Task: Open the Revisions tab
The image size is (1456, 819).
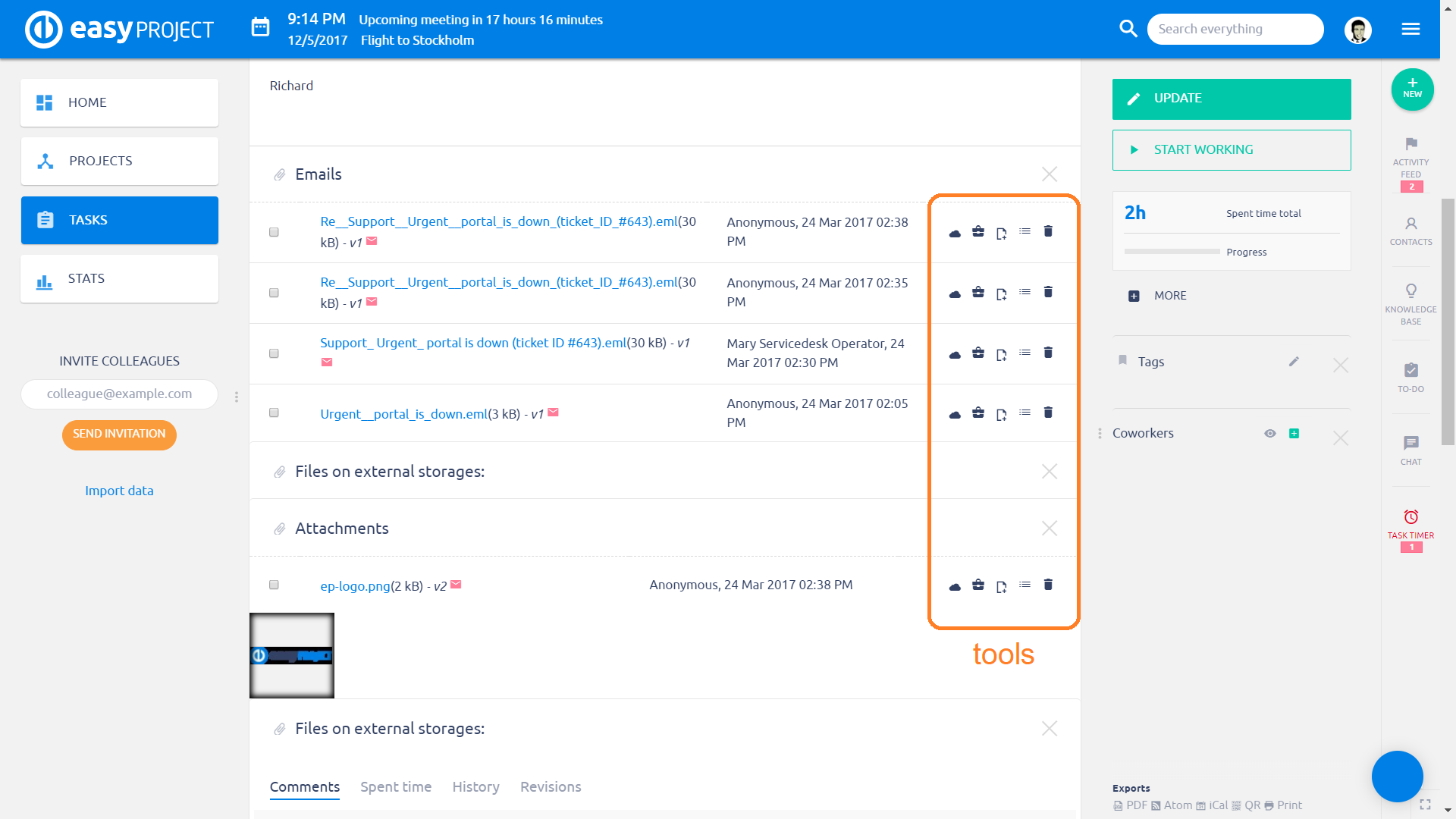Action: point(551,787)
